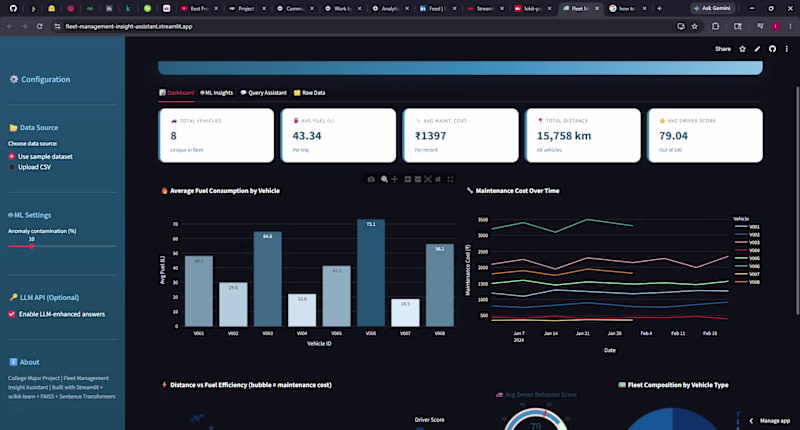Open browser extensions puzzle icon

click(x=715, y=26)
